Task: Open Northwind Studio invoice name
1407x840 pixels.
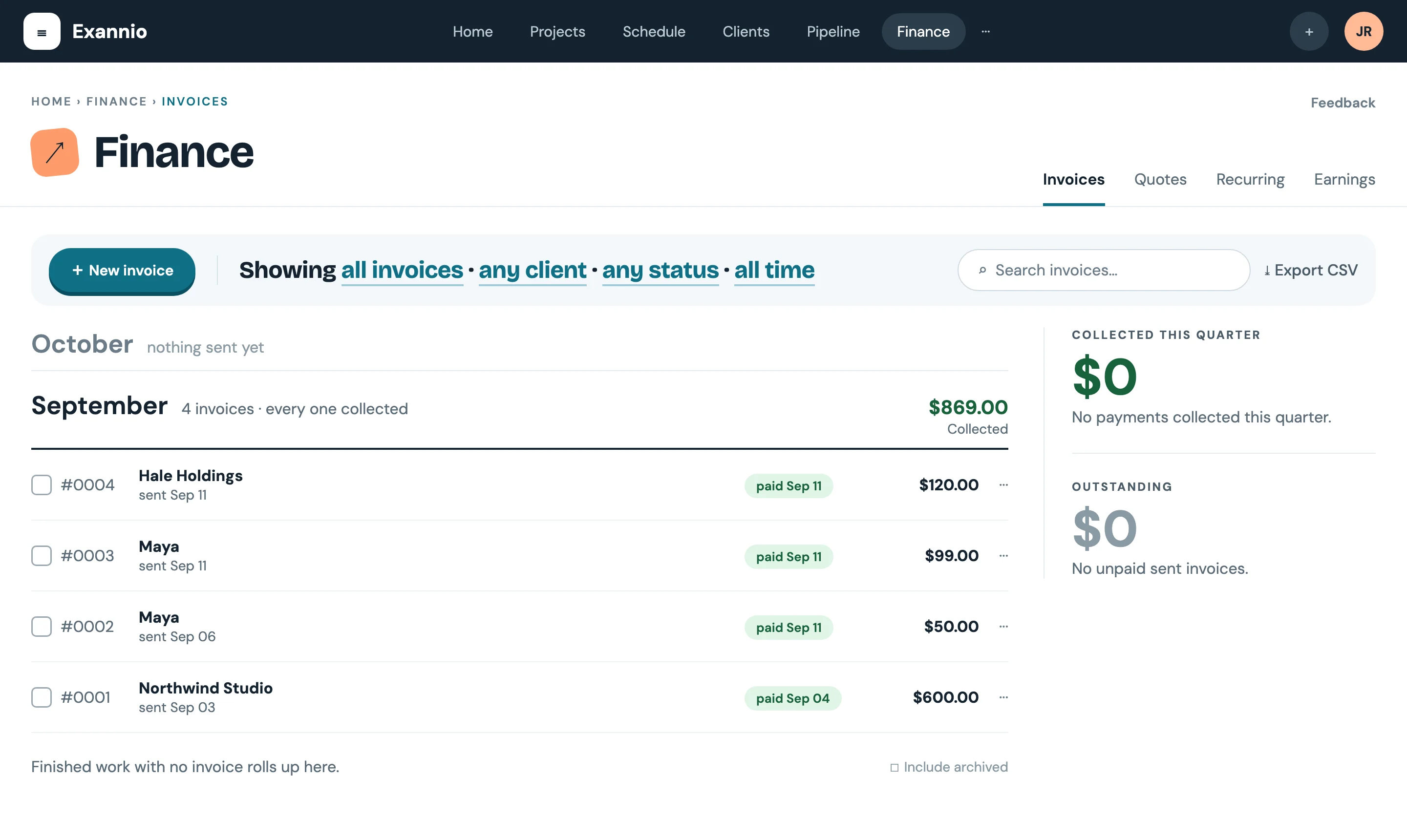Action: coord(206,688)
